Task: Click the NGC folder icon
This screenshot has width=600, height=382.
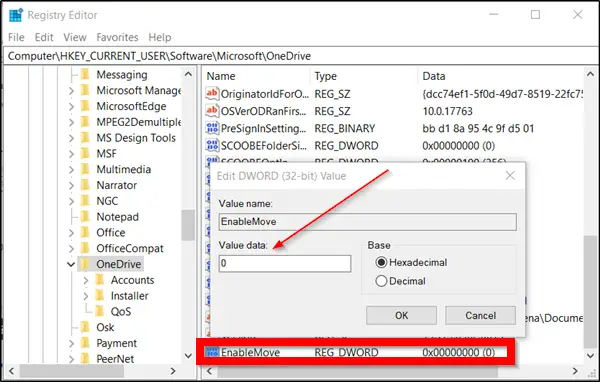Action: tap(85, 201)
